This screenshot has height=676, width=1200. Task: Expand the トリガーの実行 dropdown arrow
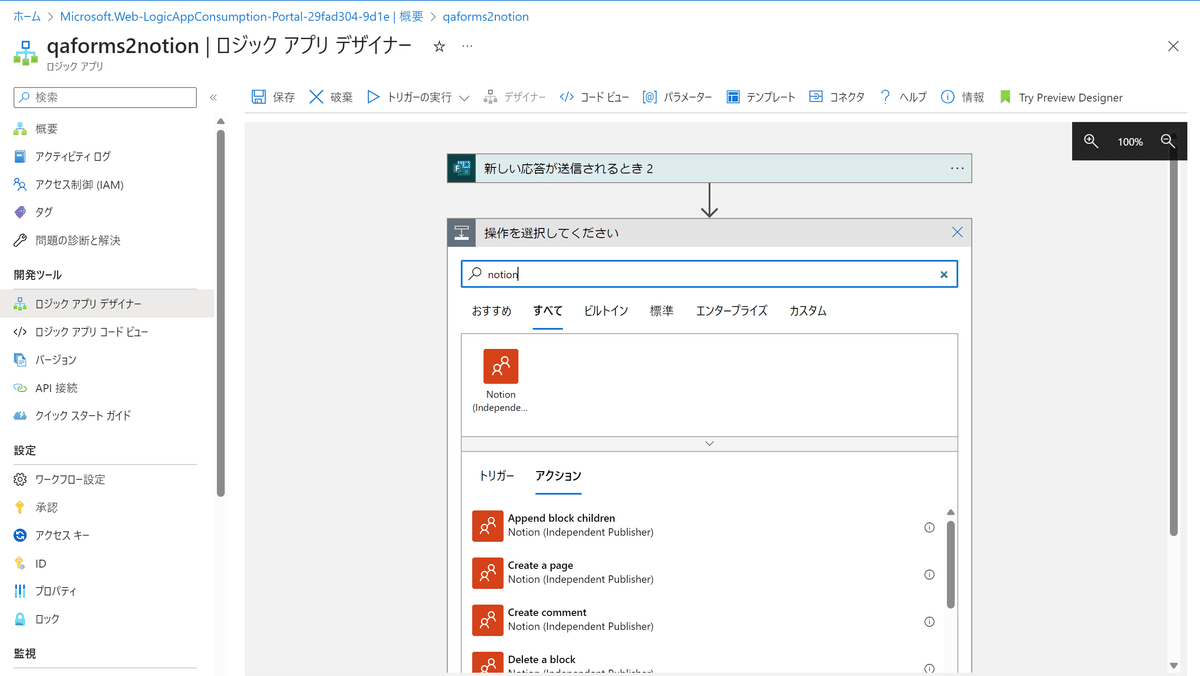(x=464, y=98)
